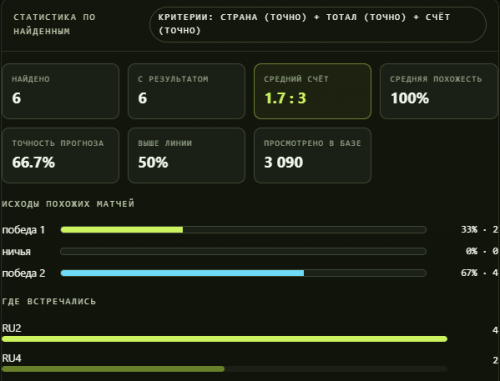Open the highlighted СРЕДНИЙ СЧЁТ card
Viewport: 500px width, 381px height.
tap(313, 91)
